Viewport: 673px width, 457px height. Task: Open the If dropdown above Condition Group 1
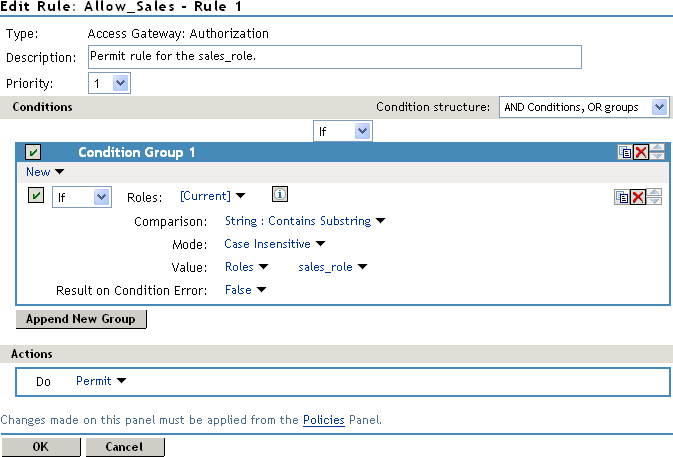point(343,131)
